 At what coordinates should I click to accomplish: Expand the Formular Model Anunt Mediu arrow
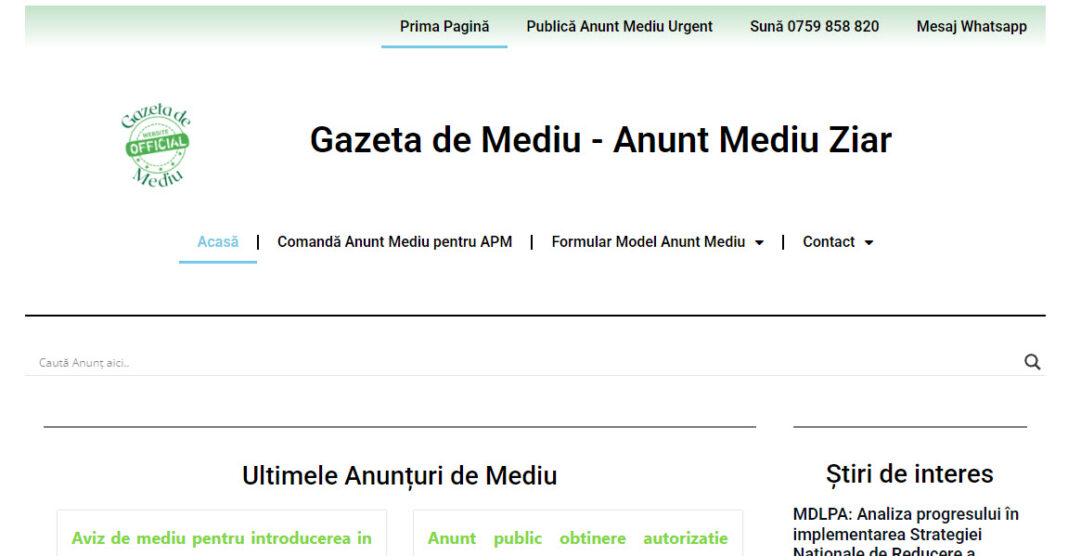(759, 243)
